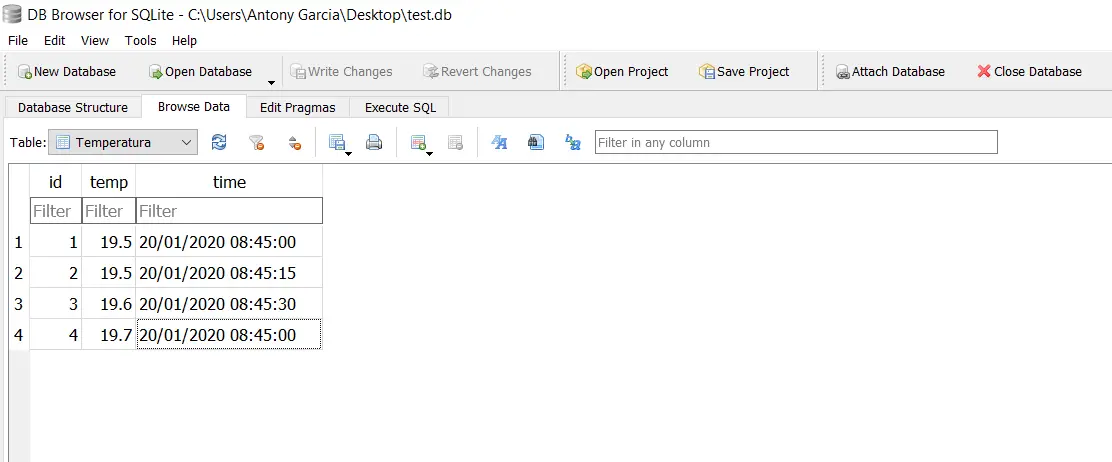Viewport: 1112px width, 462px height.
Task: Expand the save table dropdown arrow
Action: coord(348,153)
